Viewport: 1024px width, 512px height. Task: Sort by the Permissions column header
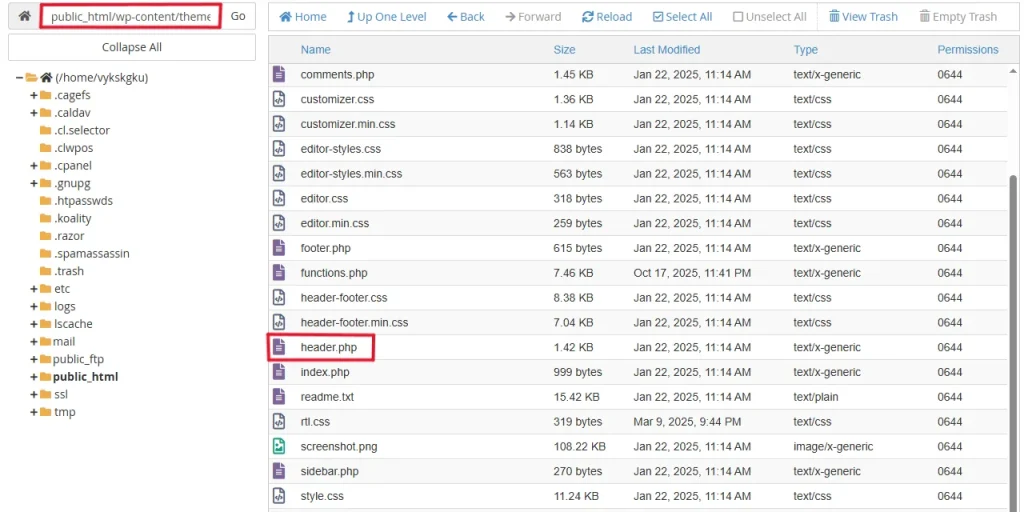(x=968, y=50)
